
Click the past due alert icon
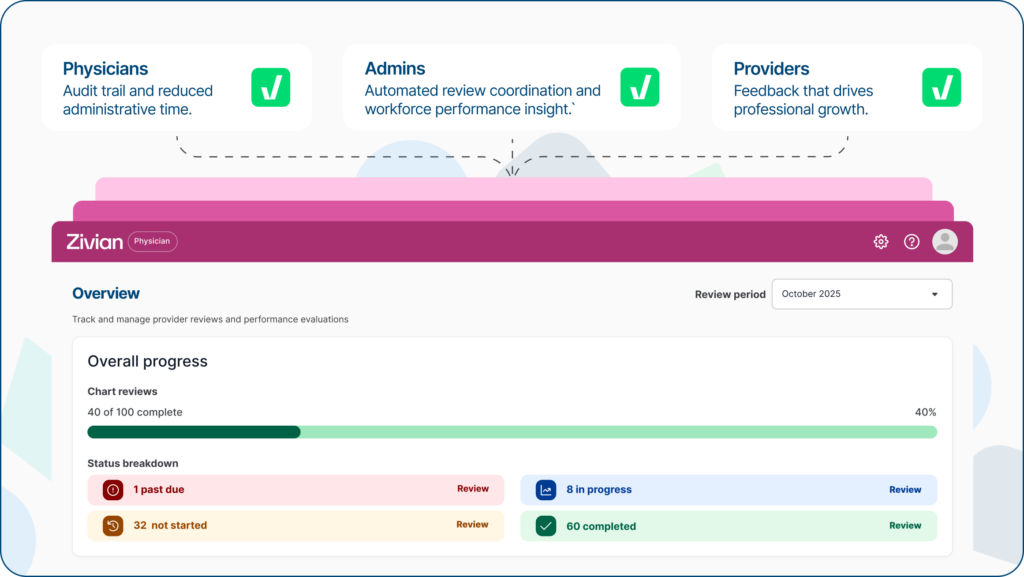[x=112, y=490]
